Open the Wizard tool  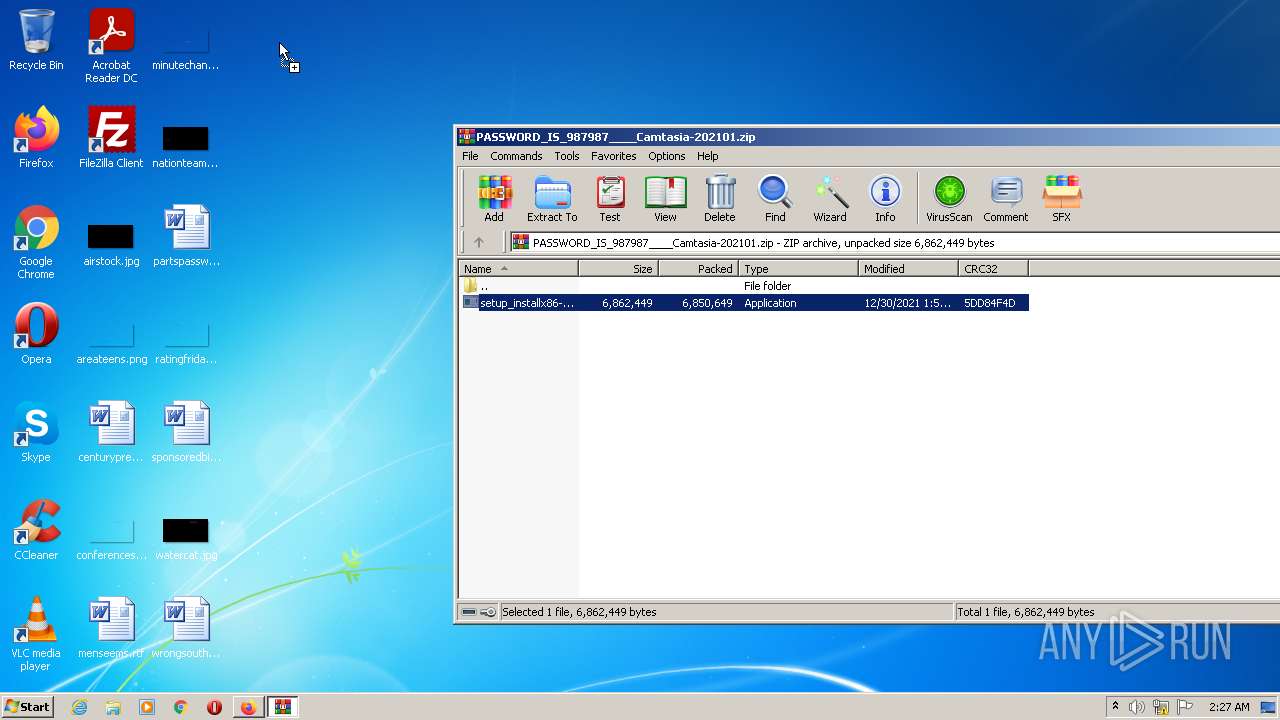830,199
